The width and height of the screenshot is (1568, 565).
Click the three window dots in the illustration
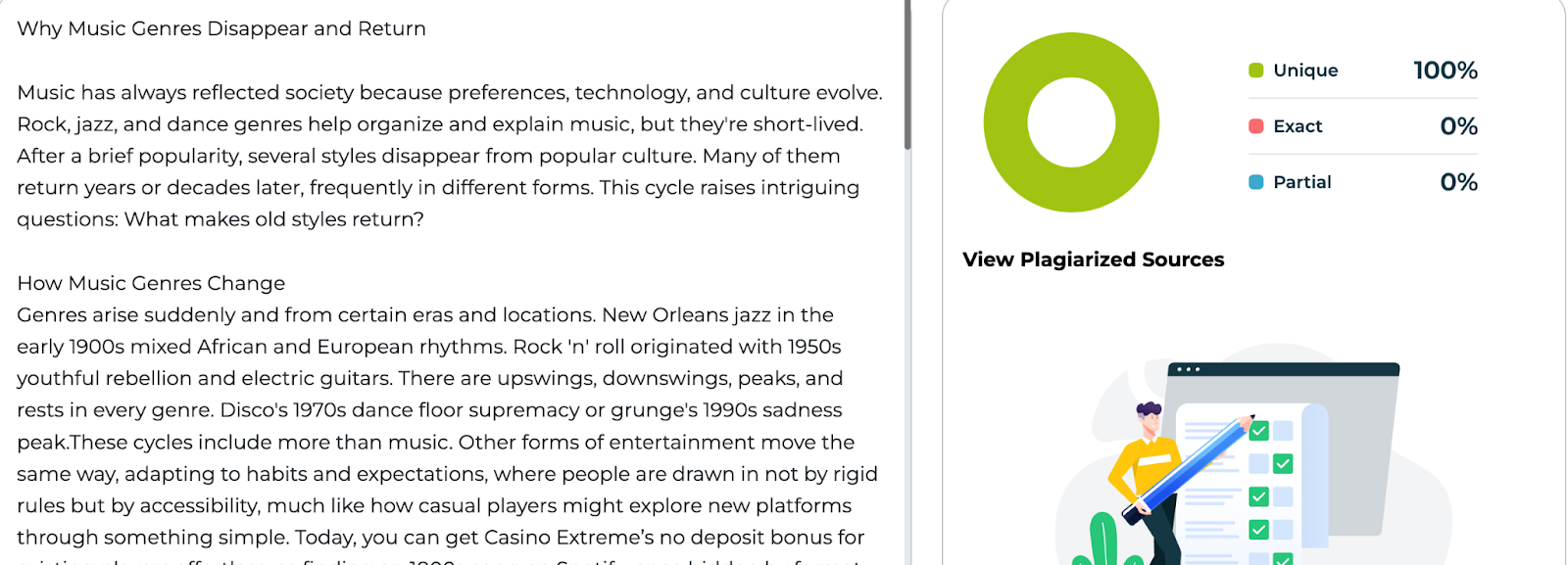(1187, 370)
